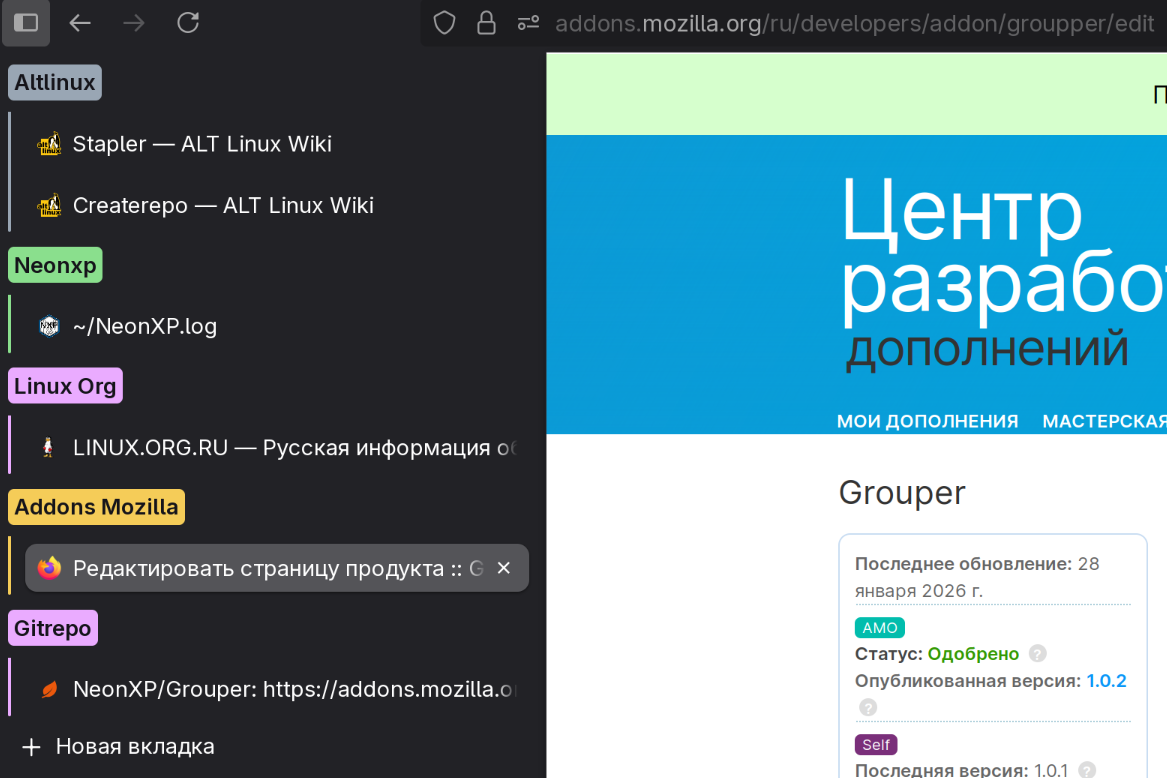The height and width of the screenshot is (778, 1167).
Task: Click the help icon beside Последняя версия
Action: 1087,770
